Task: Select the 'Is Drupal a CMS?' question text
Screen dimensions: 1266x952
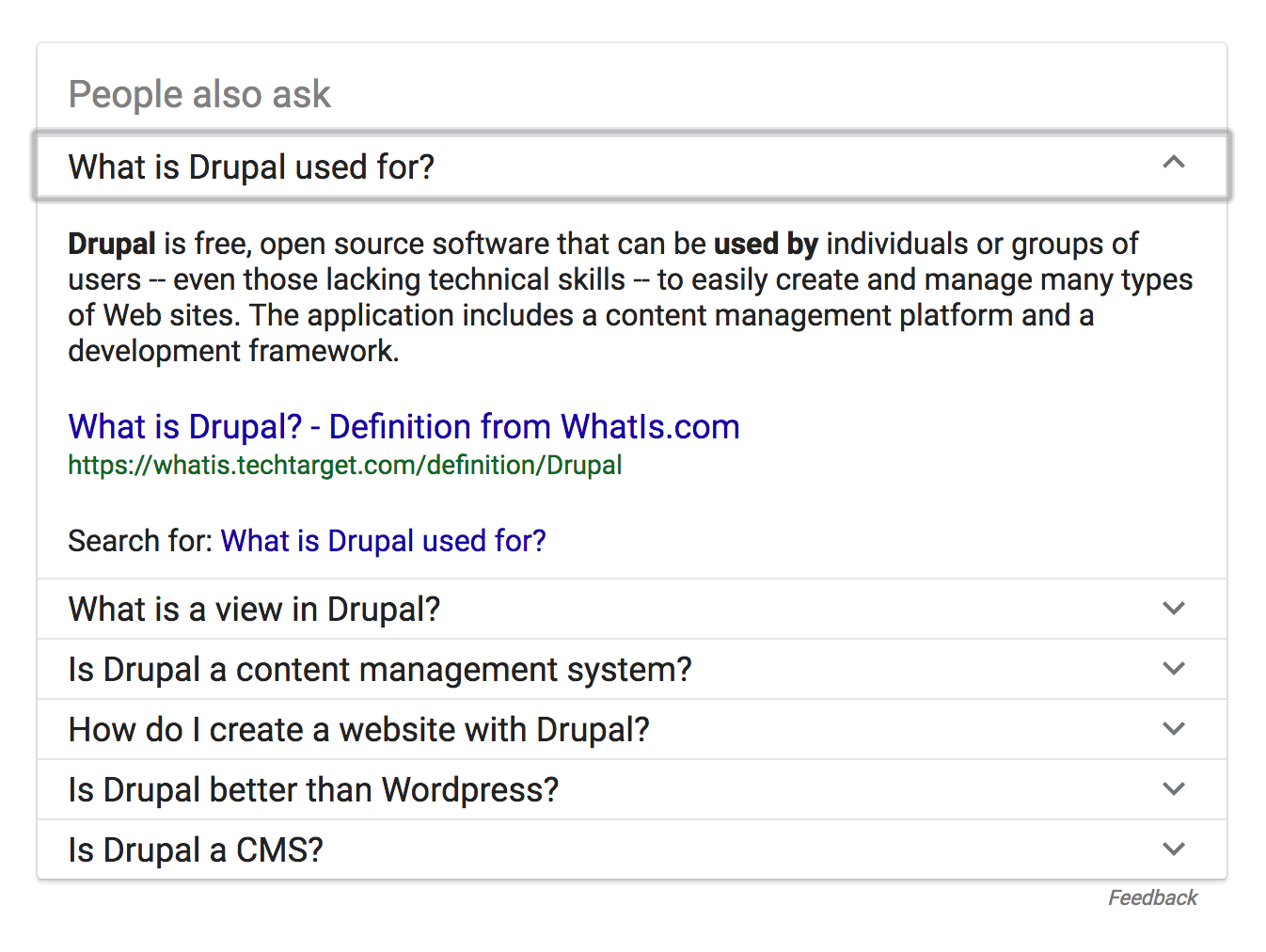Action: (196, 850)
